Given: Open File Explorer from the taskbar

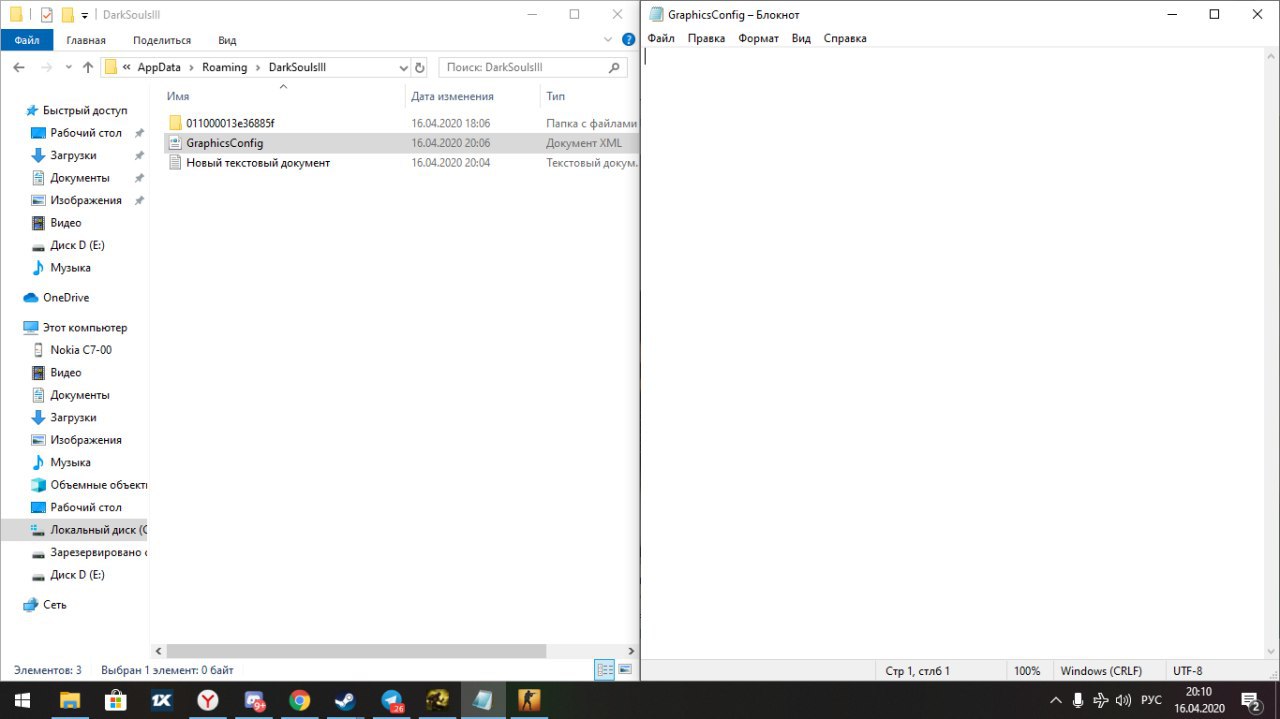Looking at the screenshot, I should pos(70,700).
